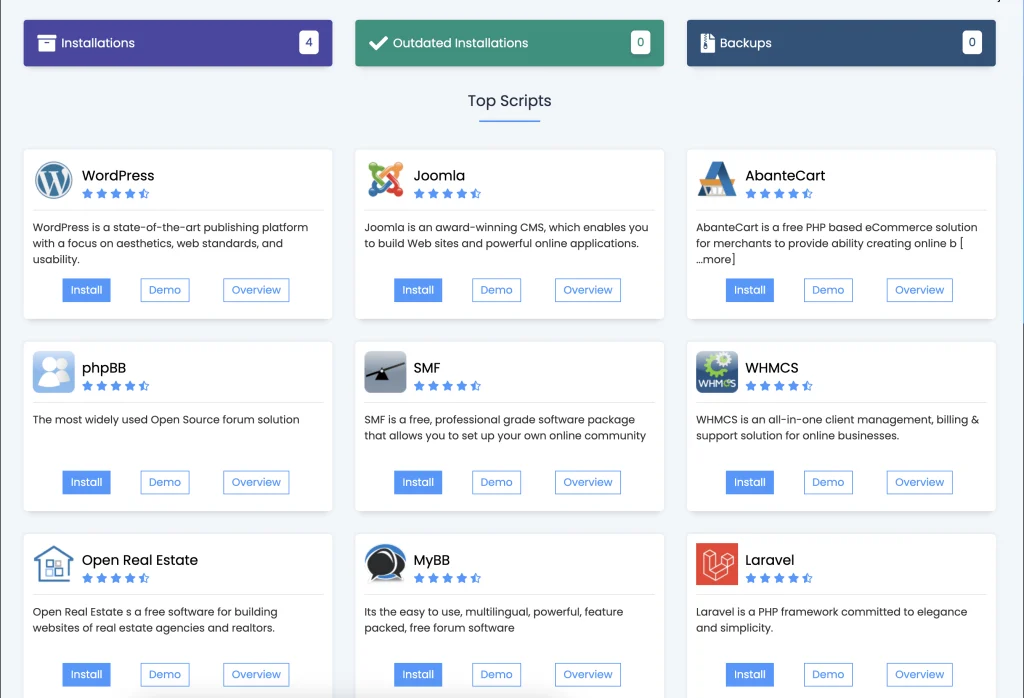Click the Top Scripts heading
Screen dimensions: 1024x698
pyautogui.click(x=509, y=101)
